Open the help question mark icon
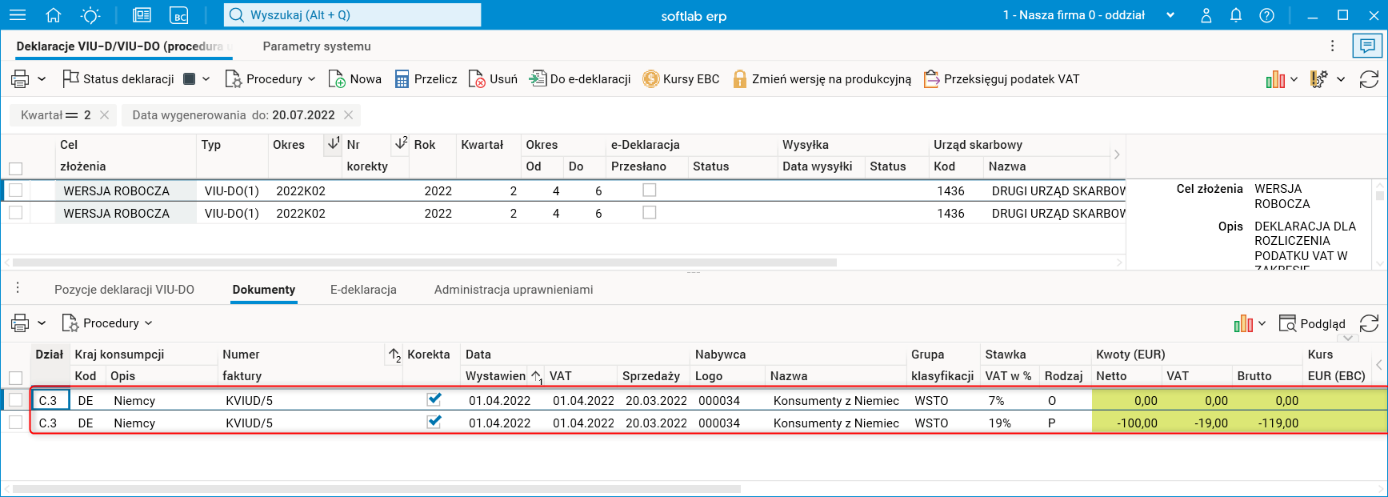 point(1267,15)
